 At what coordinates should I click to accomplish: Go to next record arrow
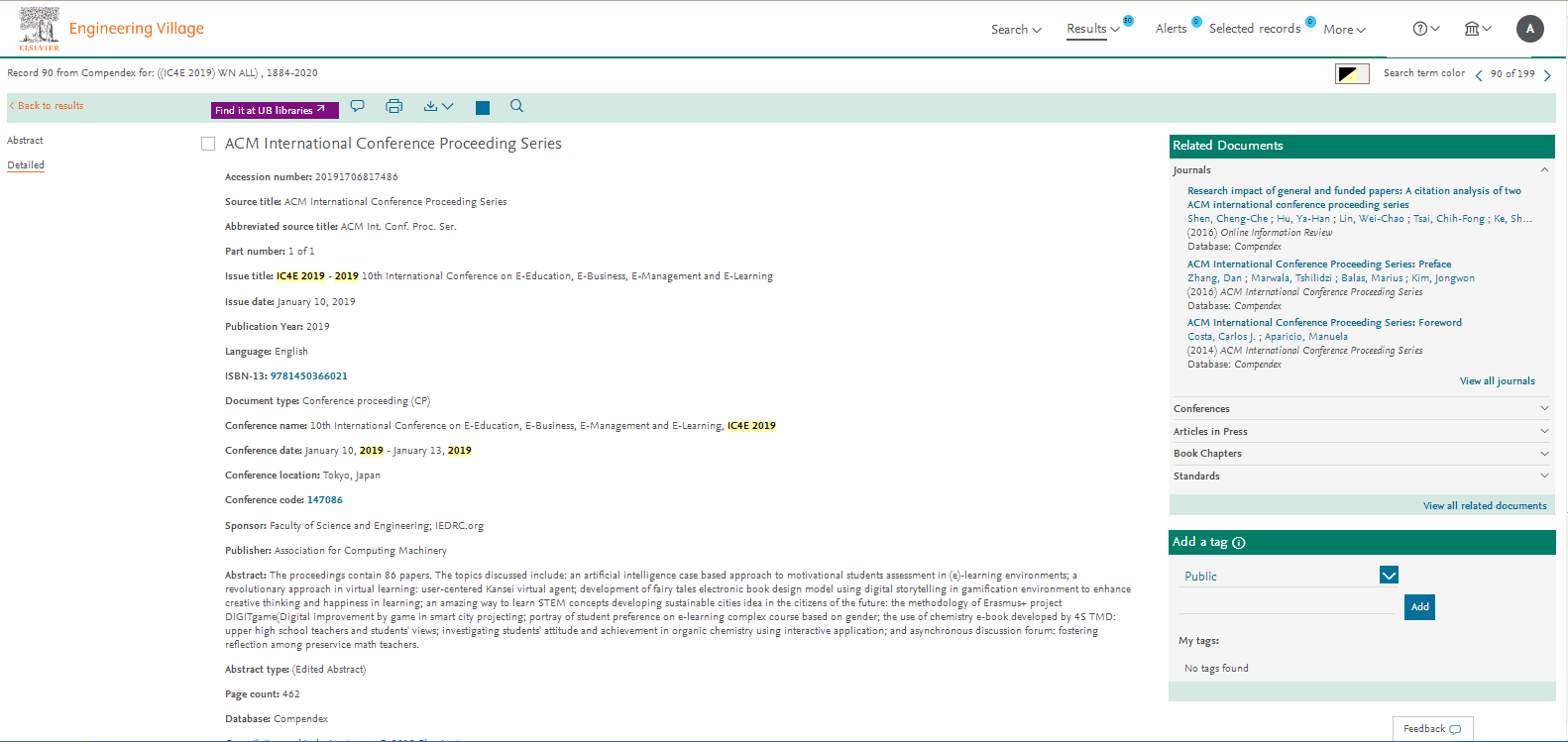(x=1547, y=75)
